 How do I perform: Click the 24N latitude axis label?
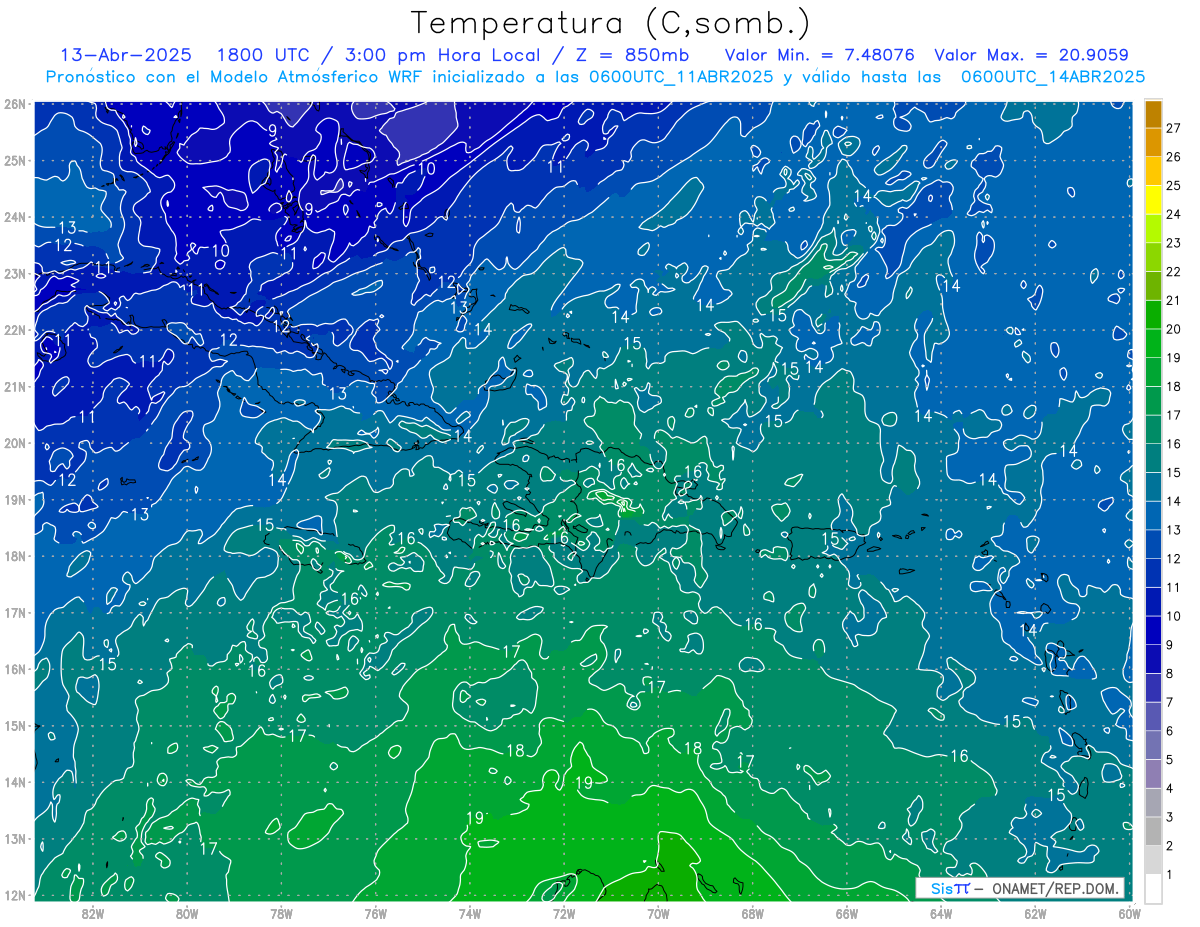pos(15,217)
